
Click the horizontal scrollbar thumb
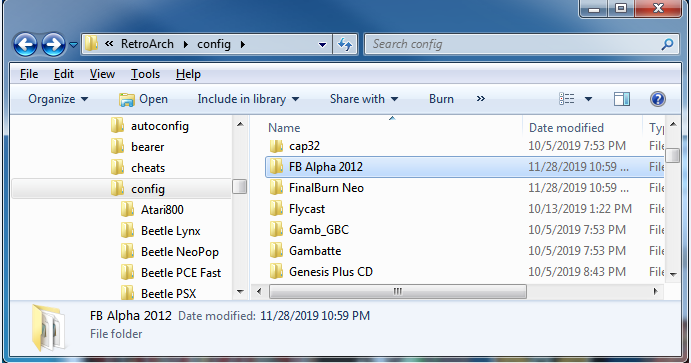click(398, 291)
